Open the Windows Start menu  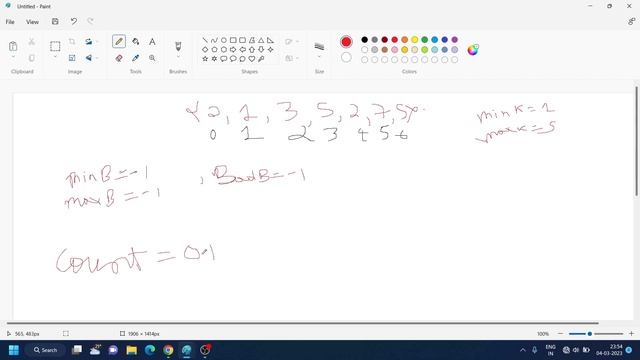coord(13,350)
